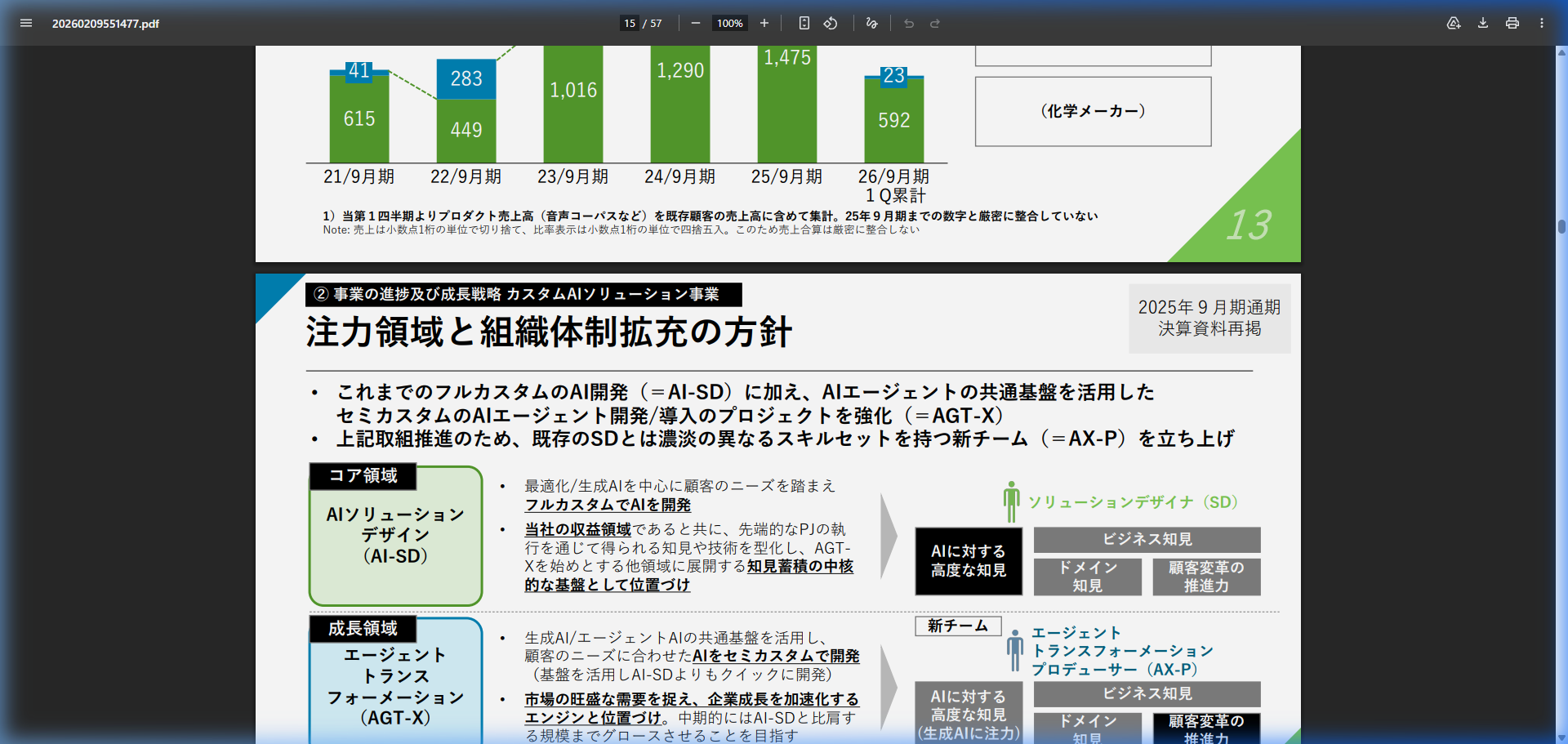Undo the last annotation stroke
1568x744 pixels.
coord(908,23)
